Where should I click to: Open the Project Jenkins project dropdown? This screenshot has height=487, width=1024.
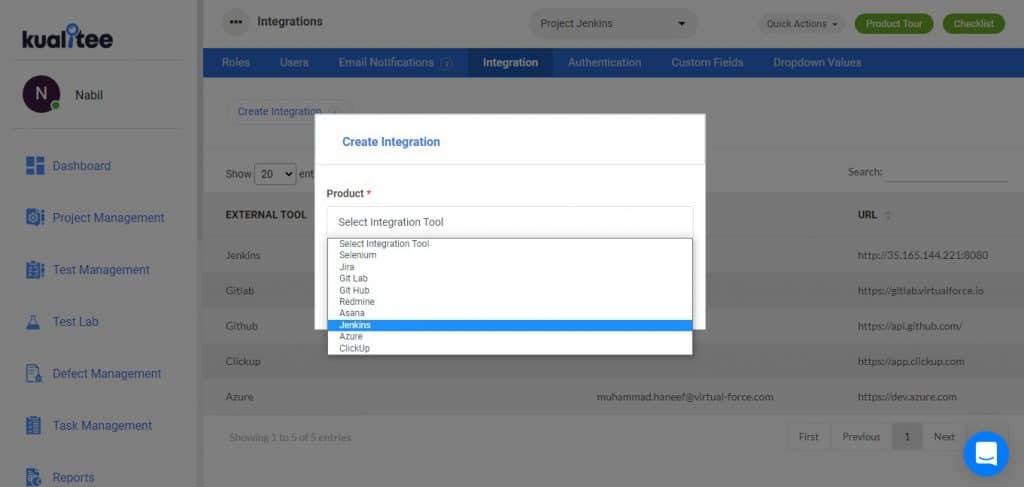613,24
